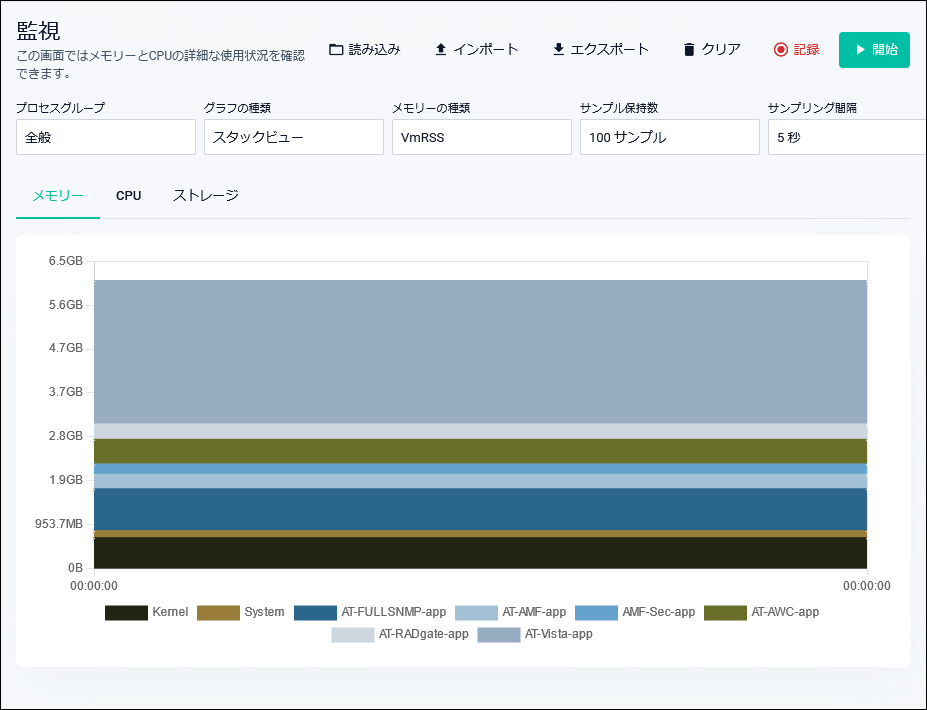
Task: Click the 読み込み label
Action: [374, 50]
